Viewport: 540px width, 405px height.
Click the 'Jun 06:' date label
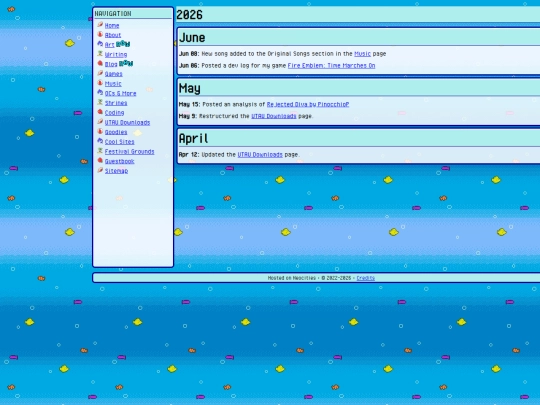189,65
